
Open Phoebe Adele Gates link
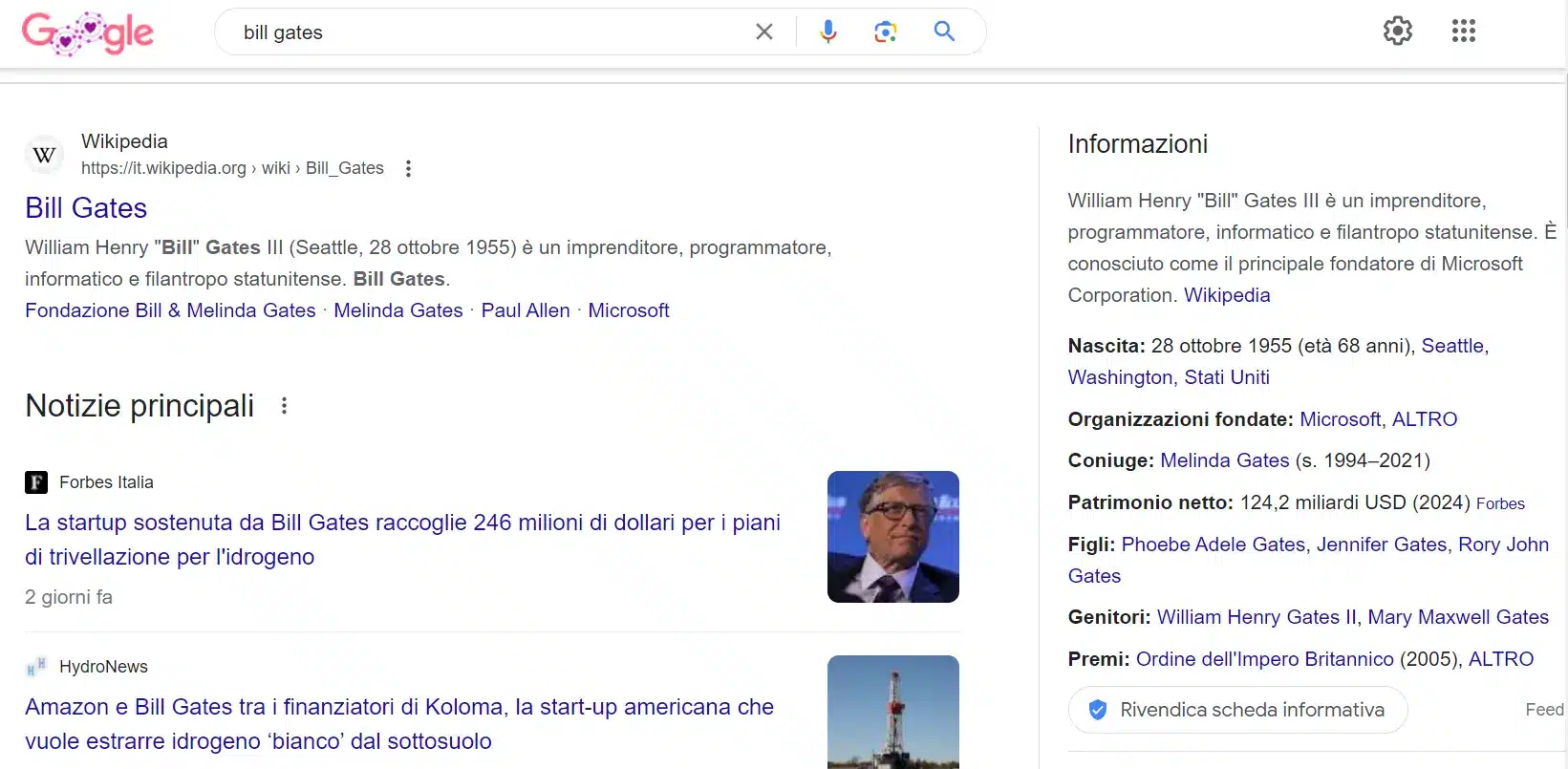click(x=1214, y=545)
